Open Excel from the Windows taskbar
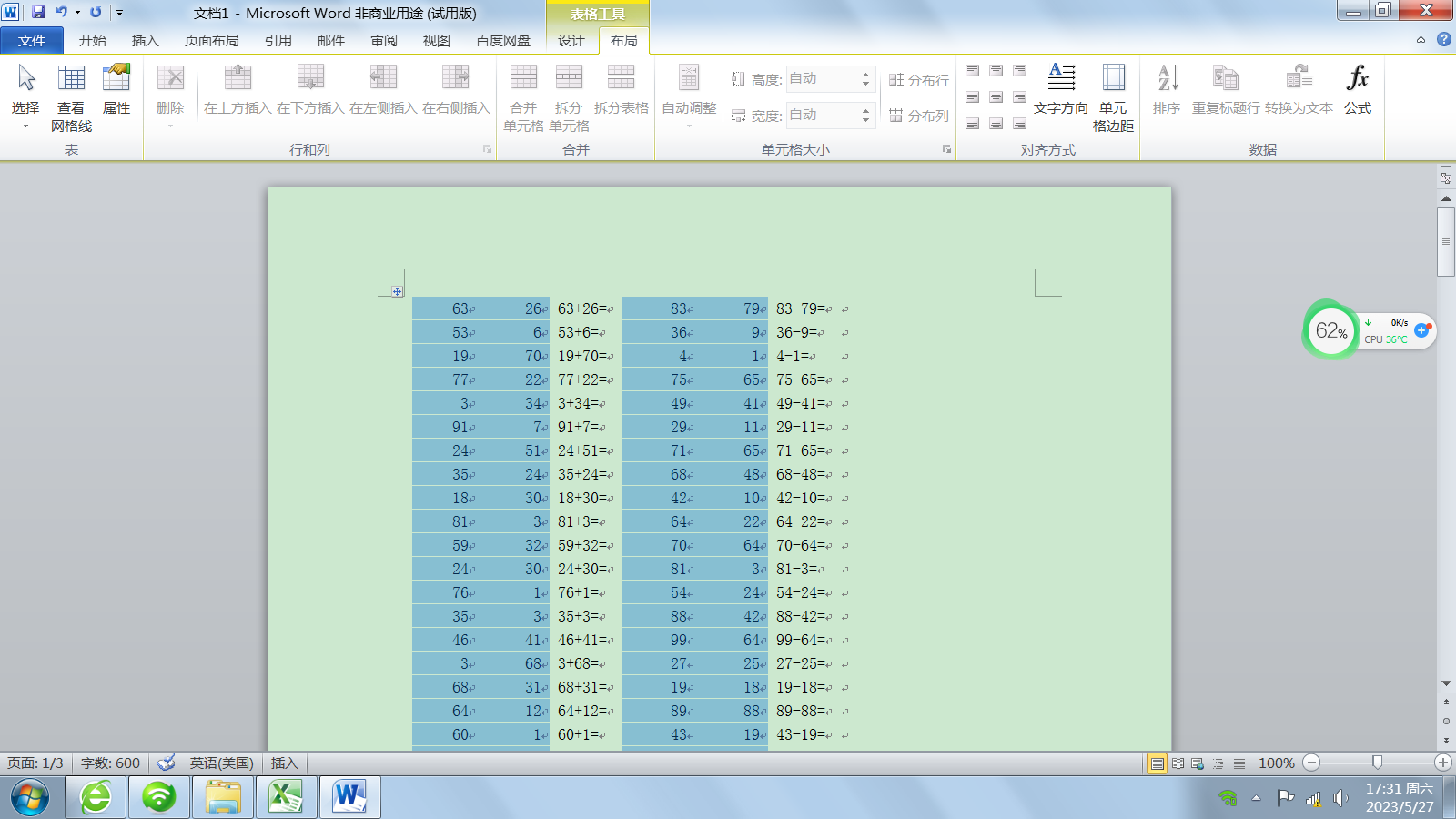This screenshot has height=819, width=1456. coord(286,798)
